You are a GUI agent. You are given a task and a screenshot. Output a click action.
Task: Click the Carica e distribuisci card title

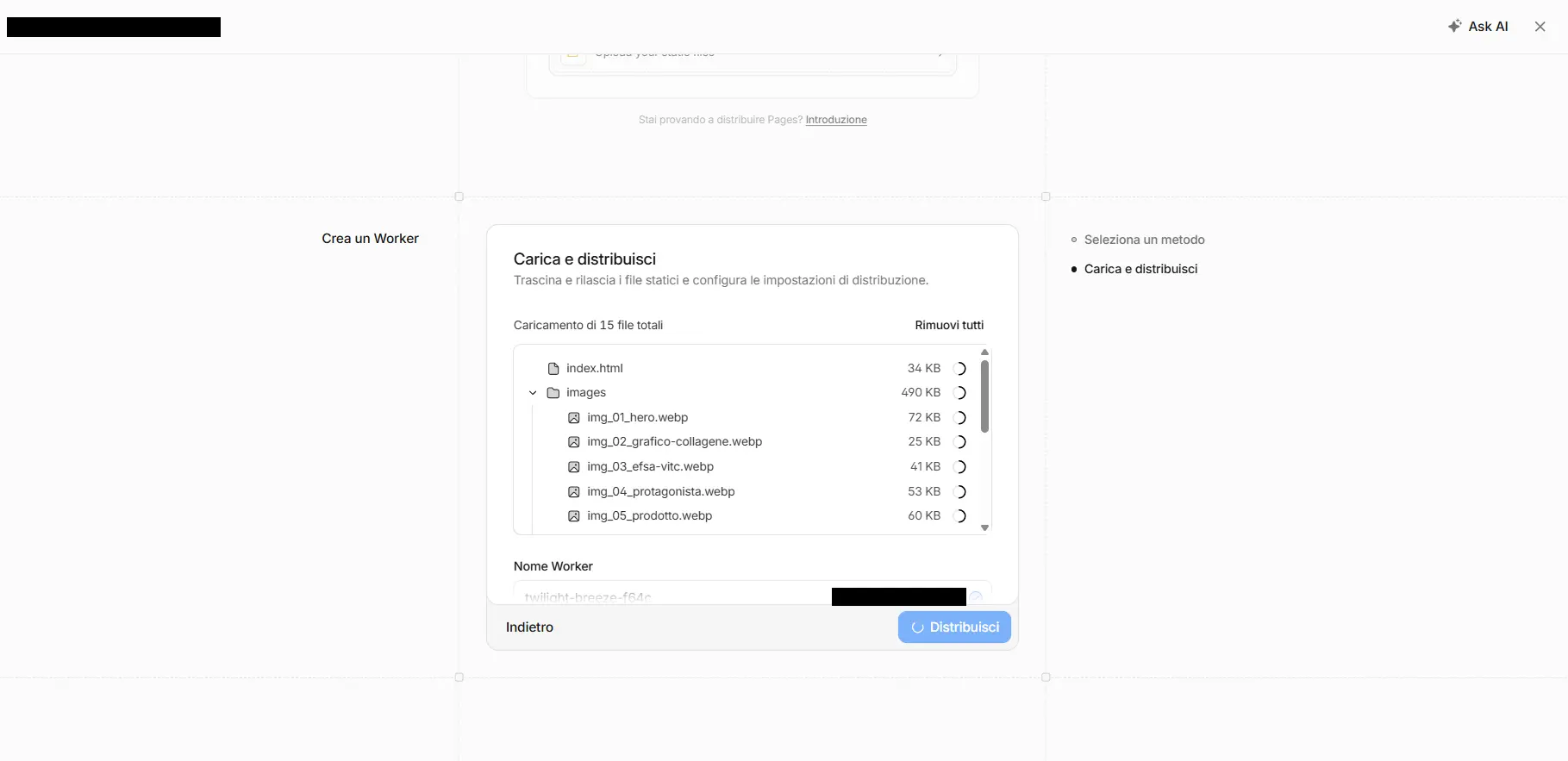(x=584, y=259)
